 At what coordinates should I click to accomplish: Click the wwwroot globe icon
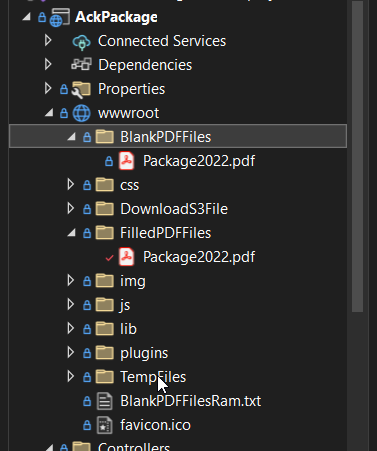(x=82, y=113)
